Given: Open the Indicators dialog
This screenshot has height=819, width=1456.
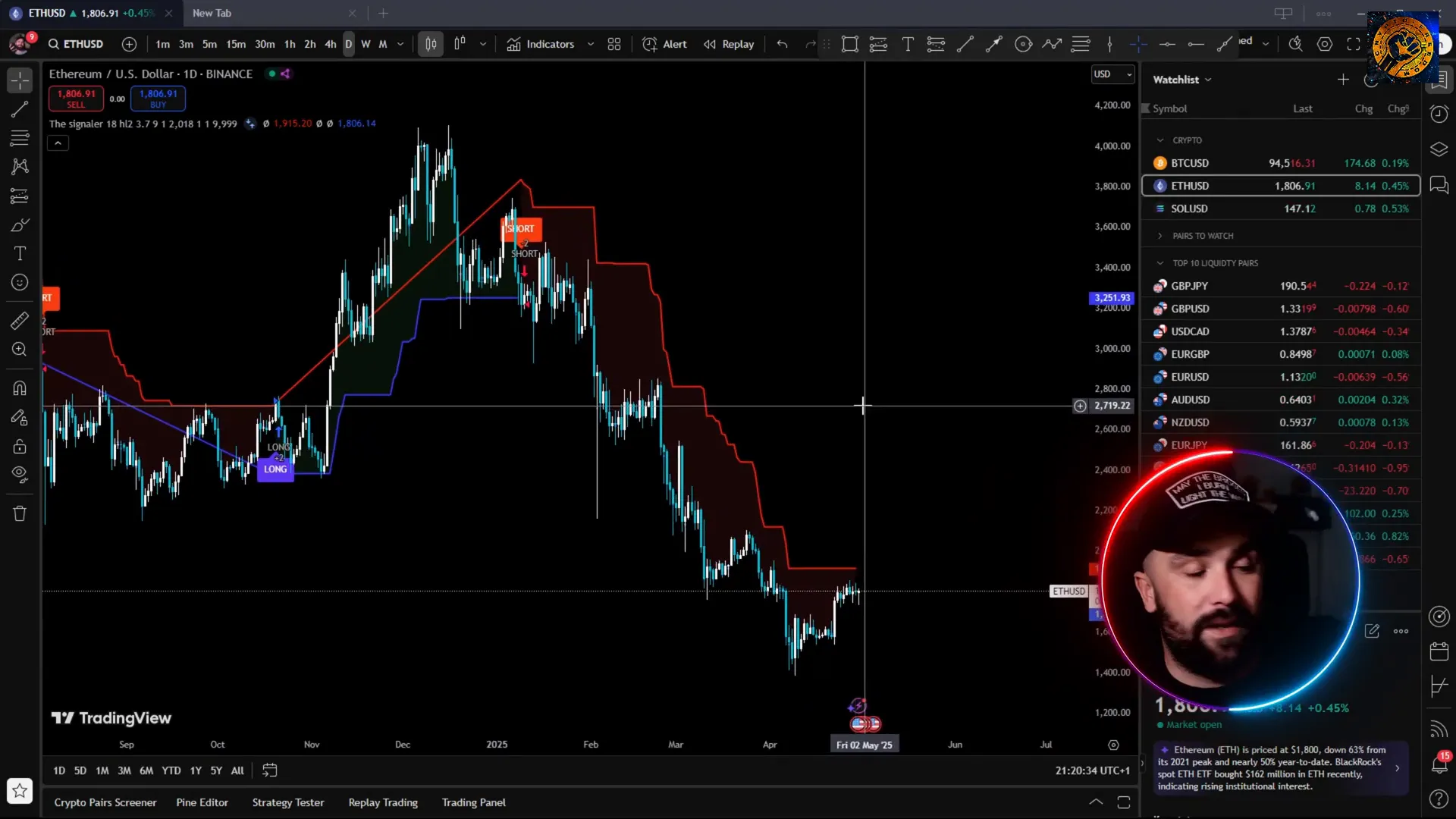Looking at the screenshot, I should [x=541, y=44].
